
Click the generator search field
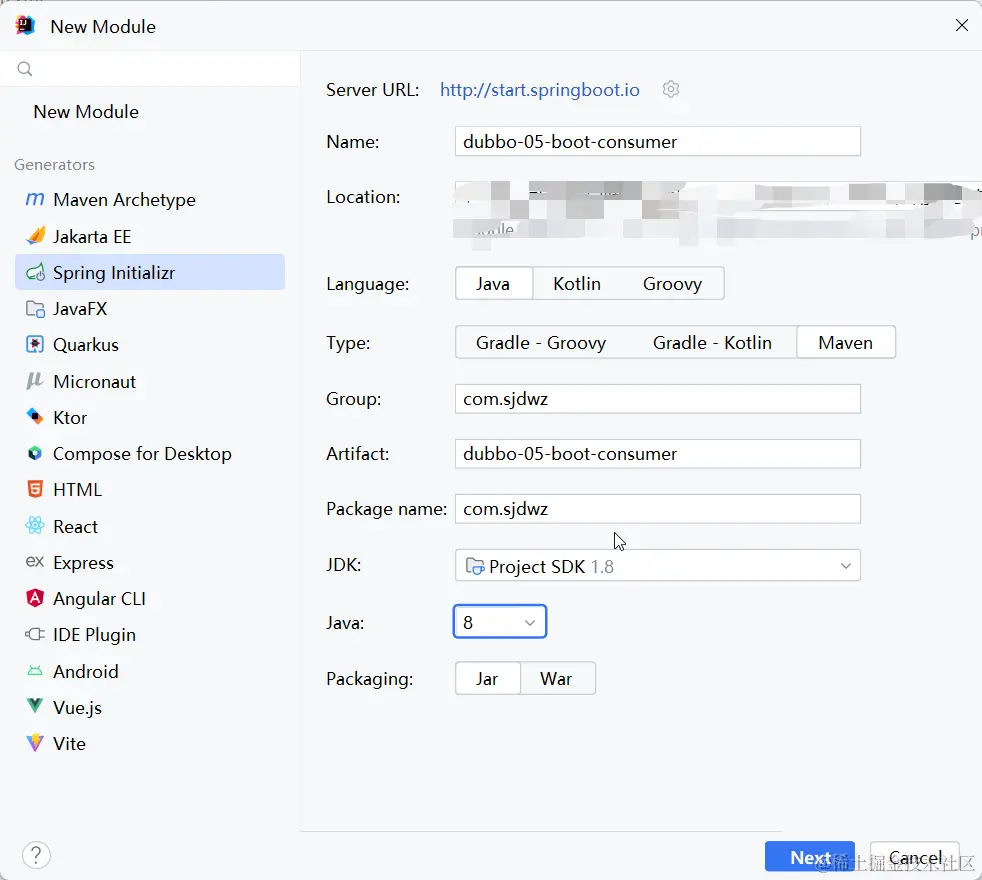point(150,68)
